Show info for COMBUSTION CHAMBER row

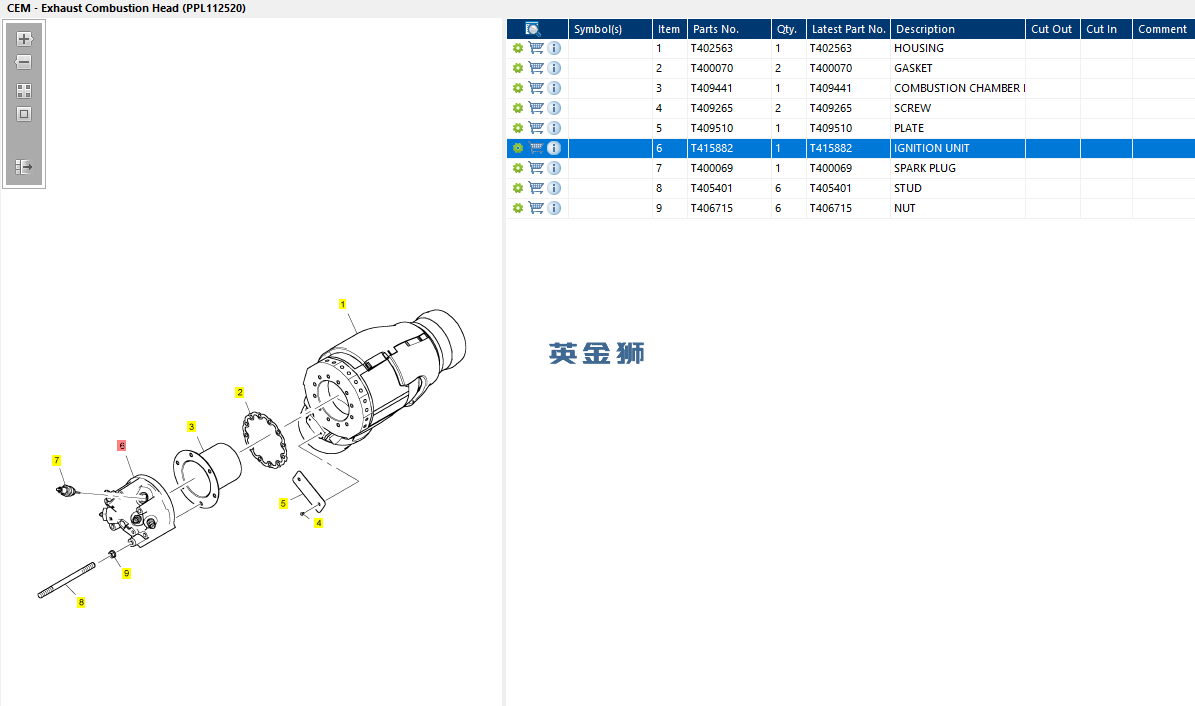554,88
